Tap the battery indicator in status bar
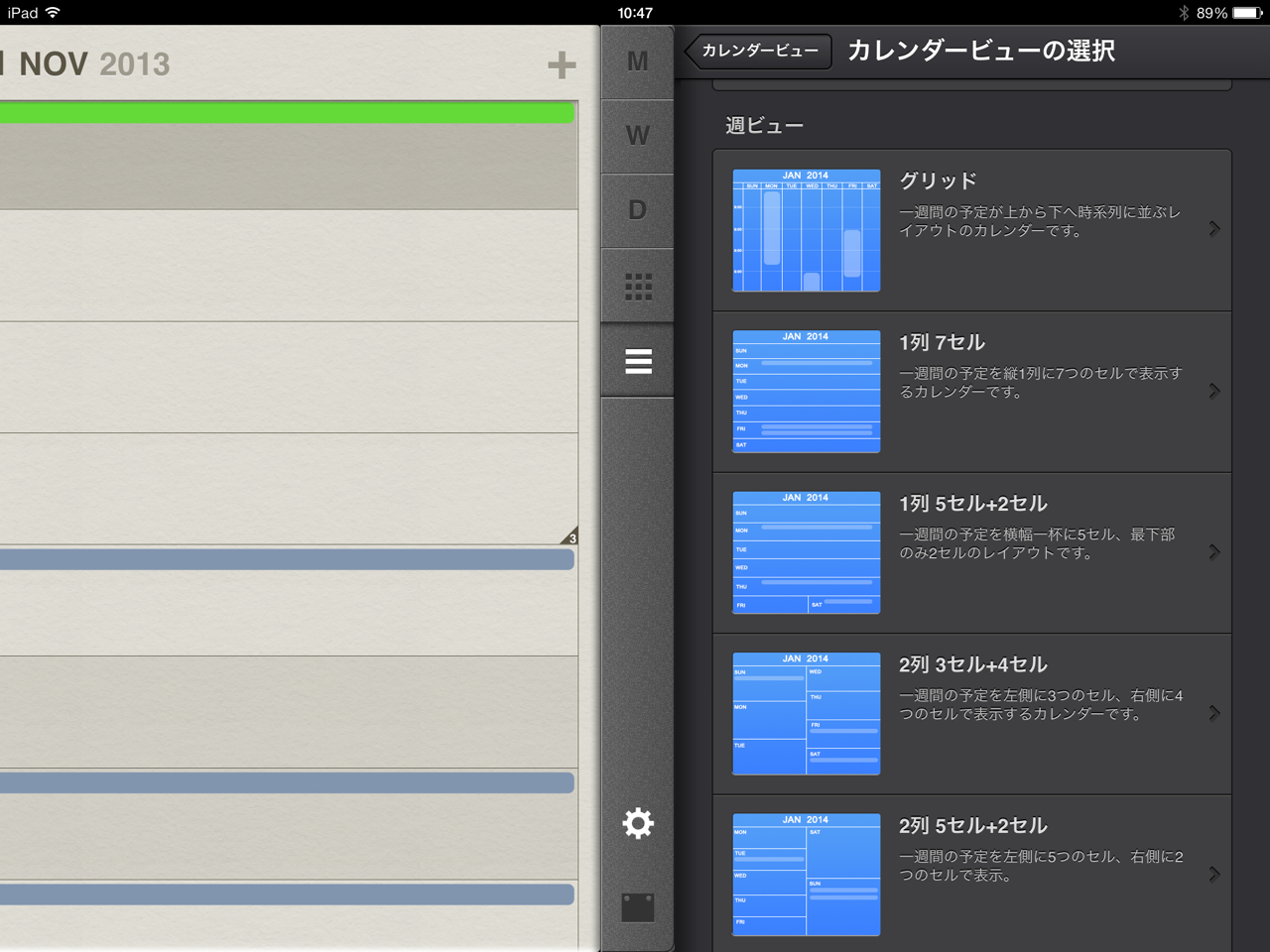1270x952 pixels. (1247, 13)
